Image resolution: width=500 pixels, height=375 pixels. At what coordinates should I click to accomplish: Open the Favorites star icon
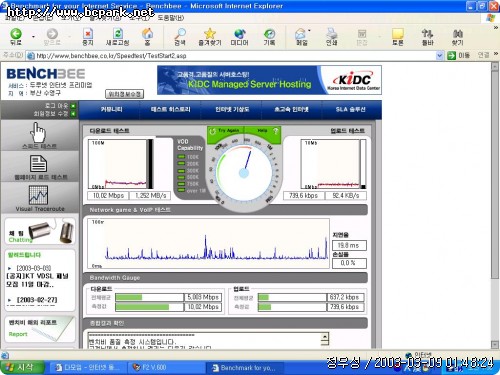pos(210,33)
